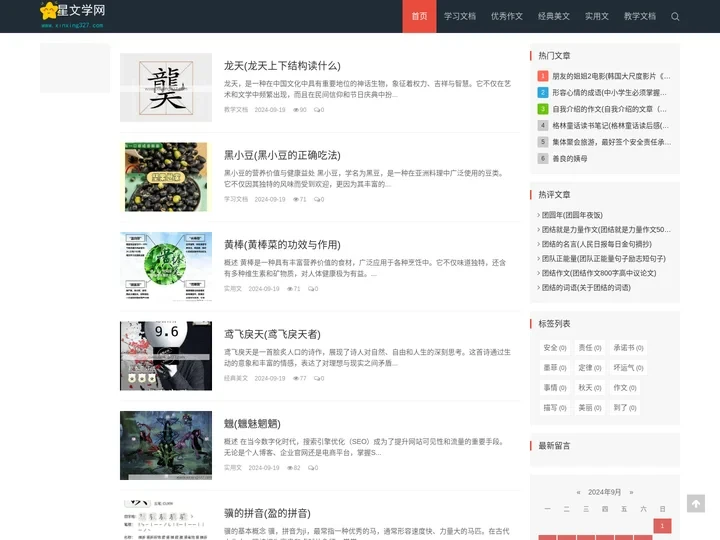Select the 到了 (0) tag
This screenshot has width=720, height=540.
click(624, 408)
